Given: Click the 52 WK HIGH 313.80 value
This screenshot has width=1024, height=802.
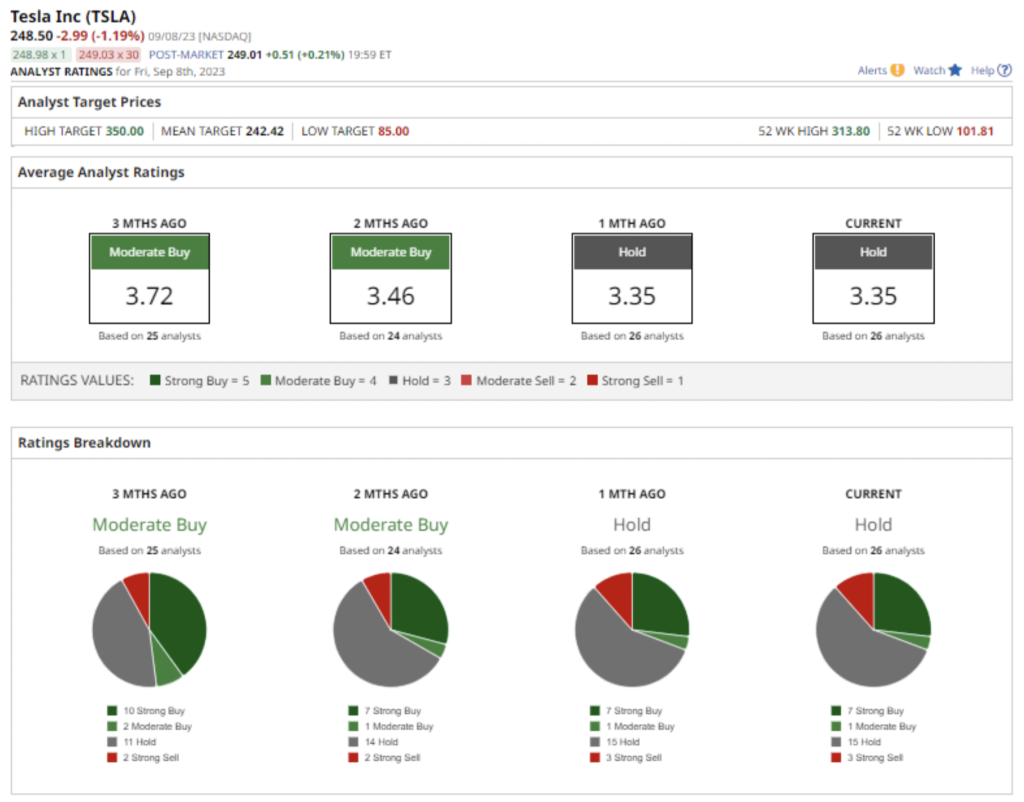Looking at the screenshot, I should (850, 131).
